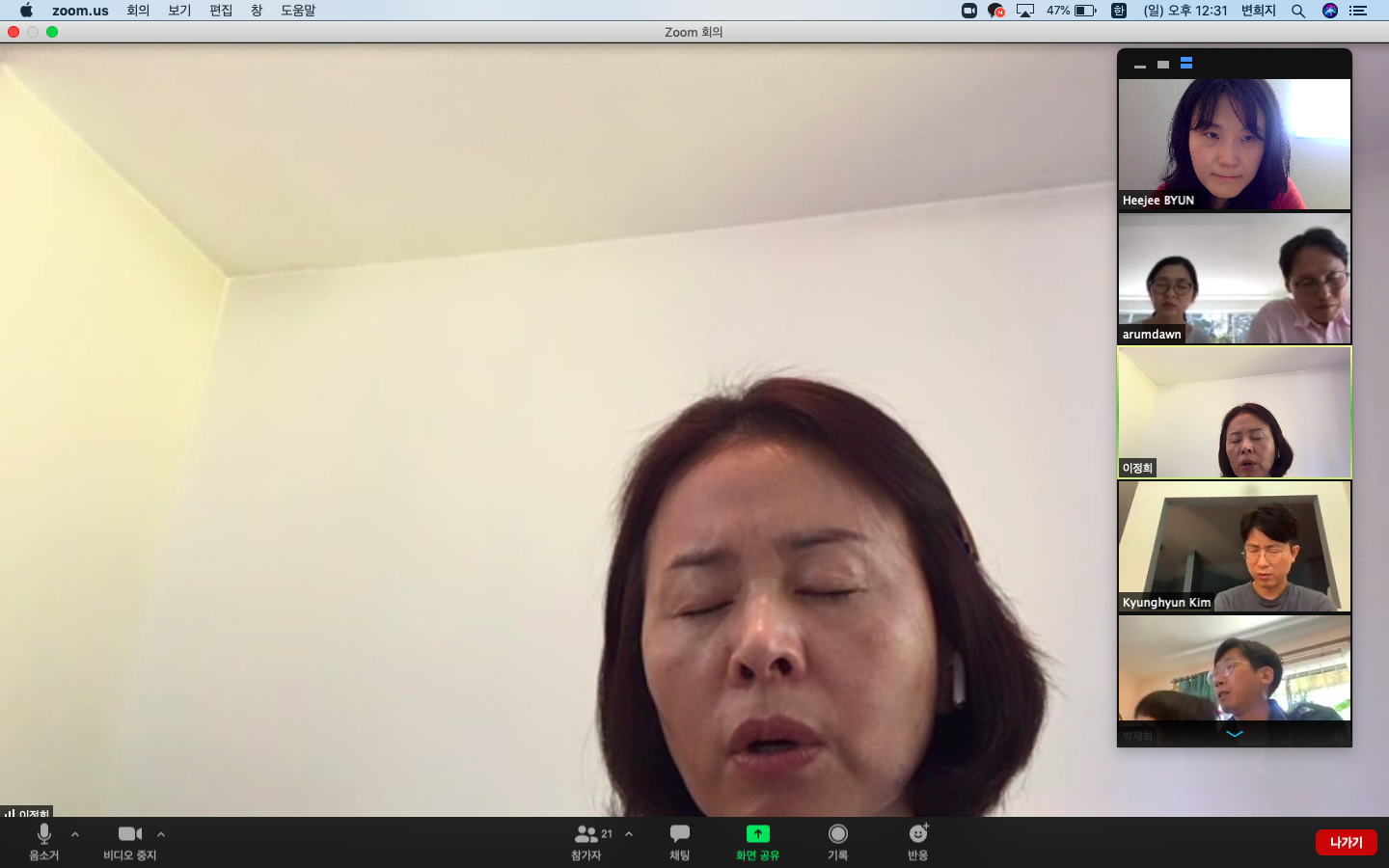Click speaker name label 이정희 at bottom left
This screenshot has width=1389, height=868.
click(27, 812)
